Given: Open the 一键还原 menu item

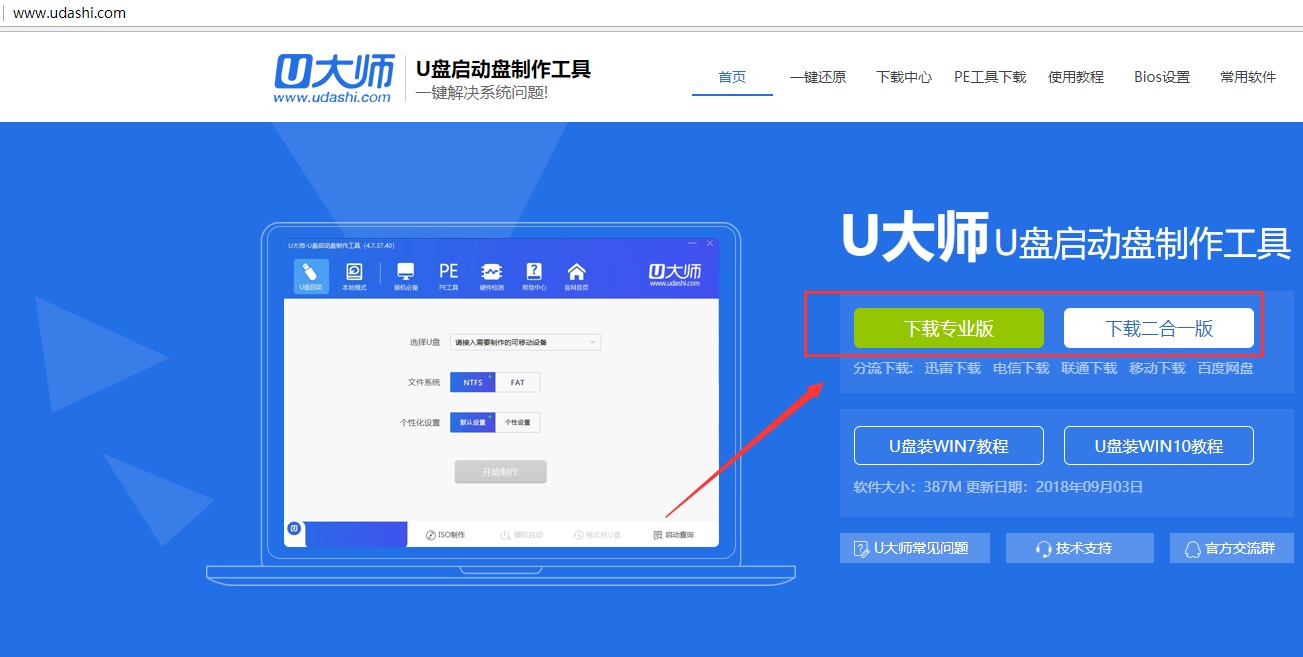Looking at the screenshot, I should click(818, 77).
